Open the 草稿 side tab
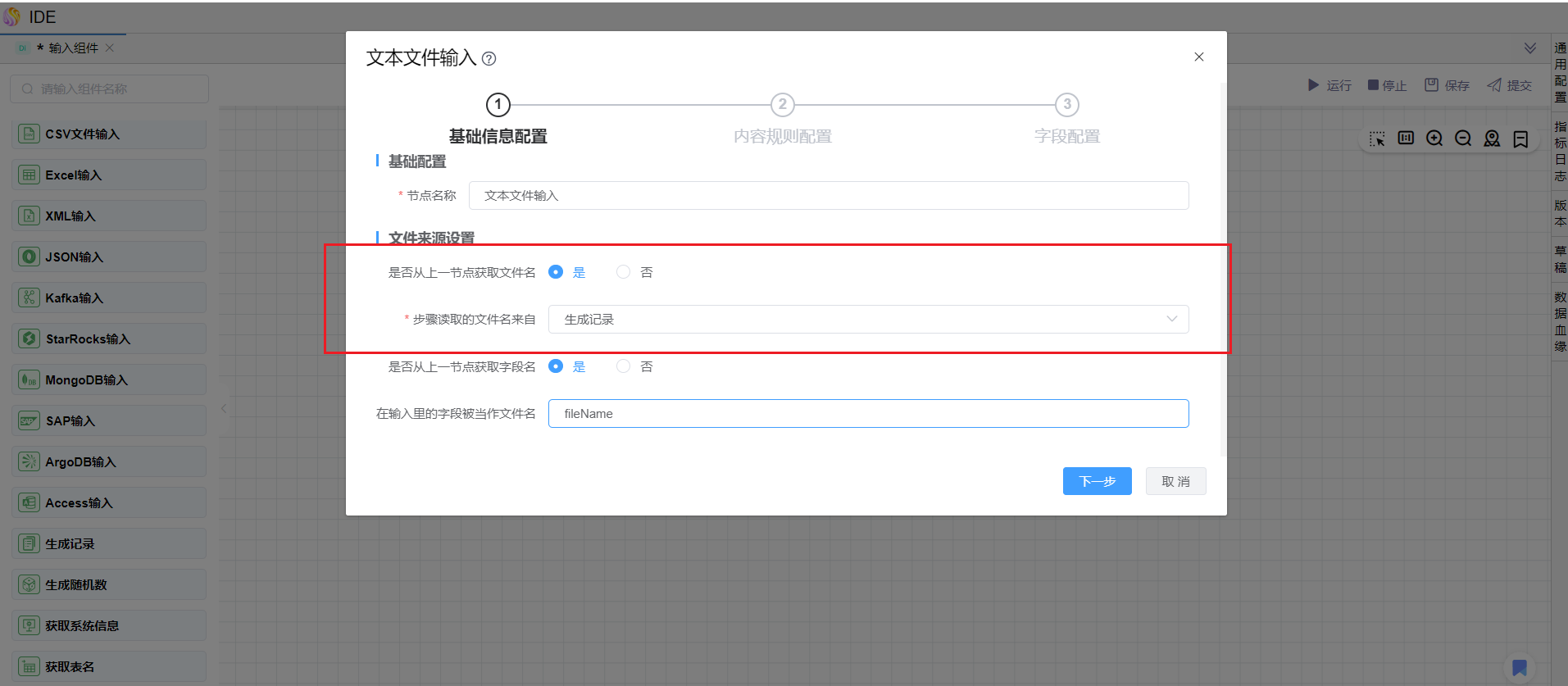This screenshot has height=686, width=1568. (x=1560, y=259)
